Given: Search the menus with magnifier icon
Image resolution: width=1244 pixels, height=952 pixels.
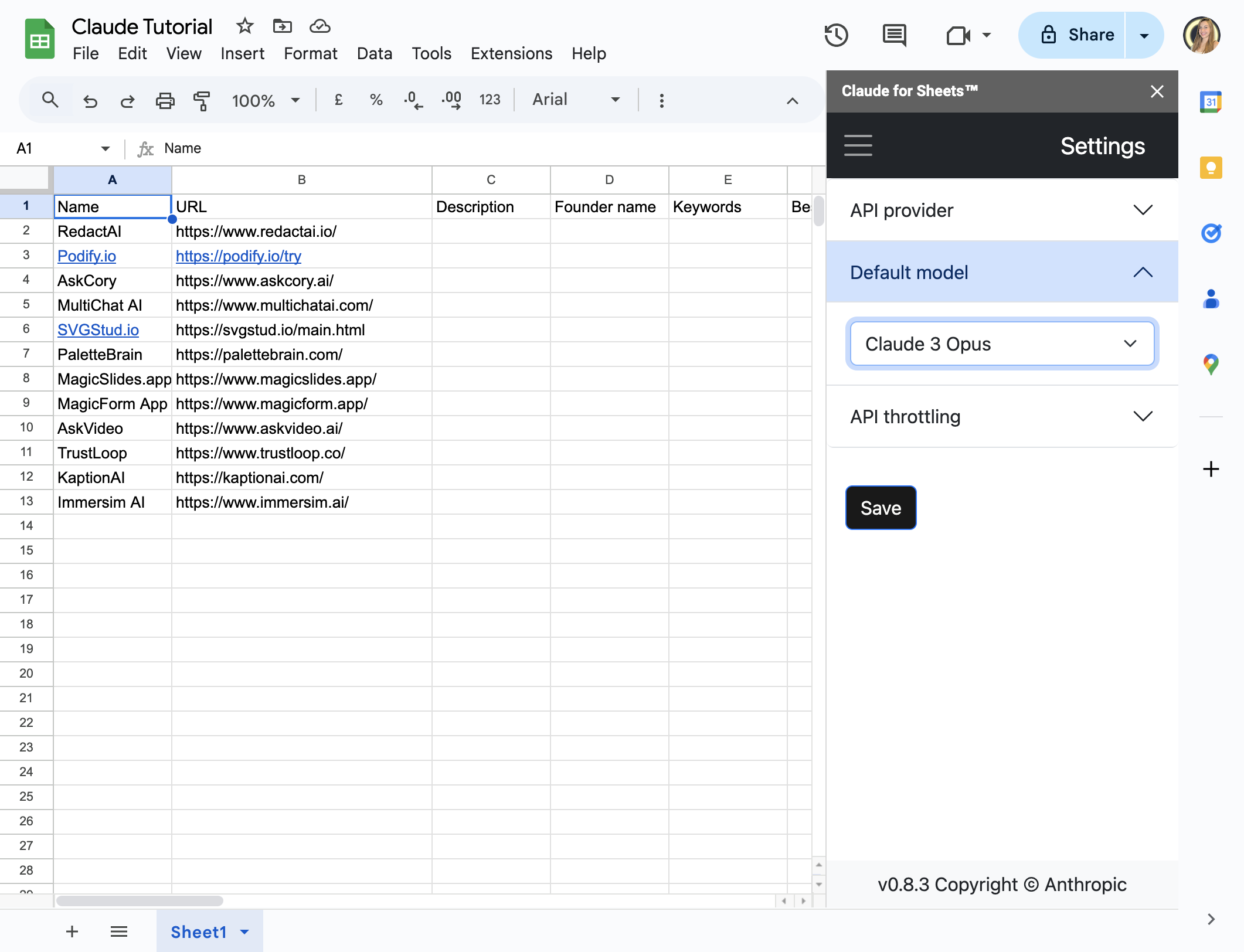Looking at the screenshot, I should 50,100.
